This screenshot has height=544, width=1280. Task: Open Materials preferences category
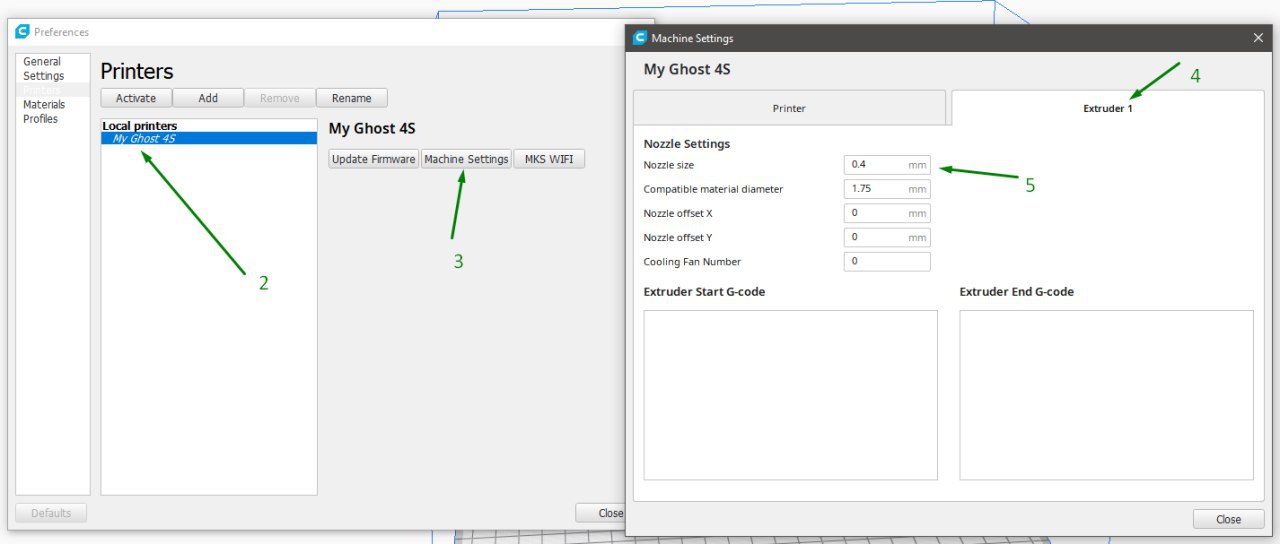[44, 105]
